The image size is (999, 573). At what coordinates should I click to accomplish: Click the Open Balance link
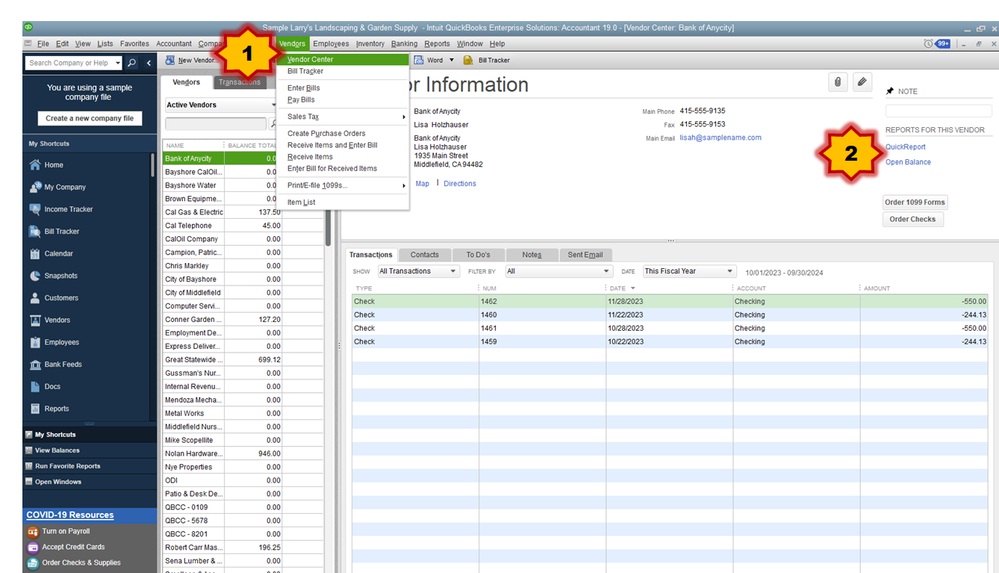pyautogui.click(x=908, y=162)
